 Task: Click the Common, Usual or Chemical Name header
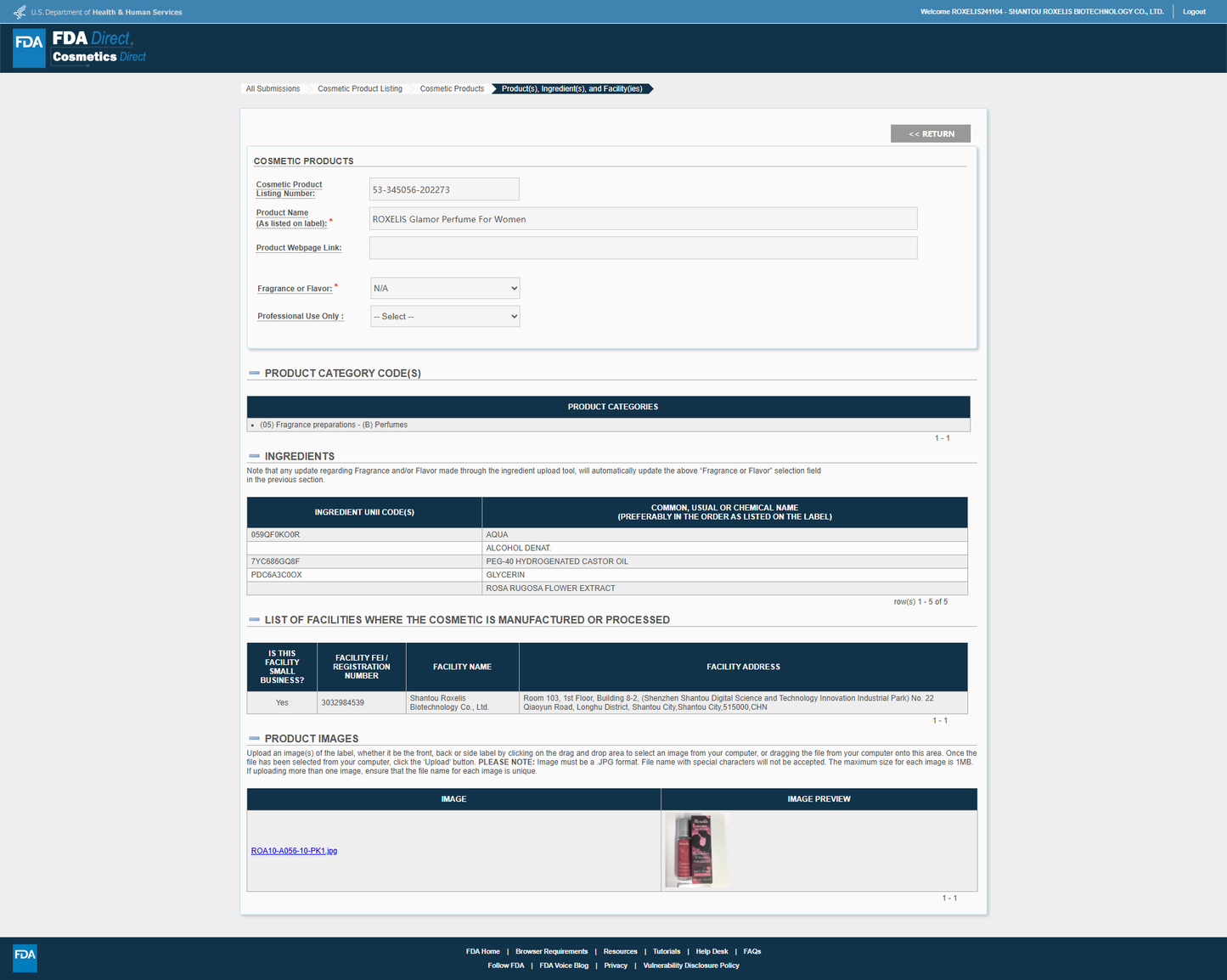(724, 512)
